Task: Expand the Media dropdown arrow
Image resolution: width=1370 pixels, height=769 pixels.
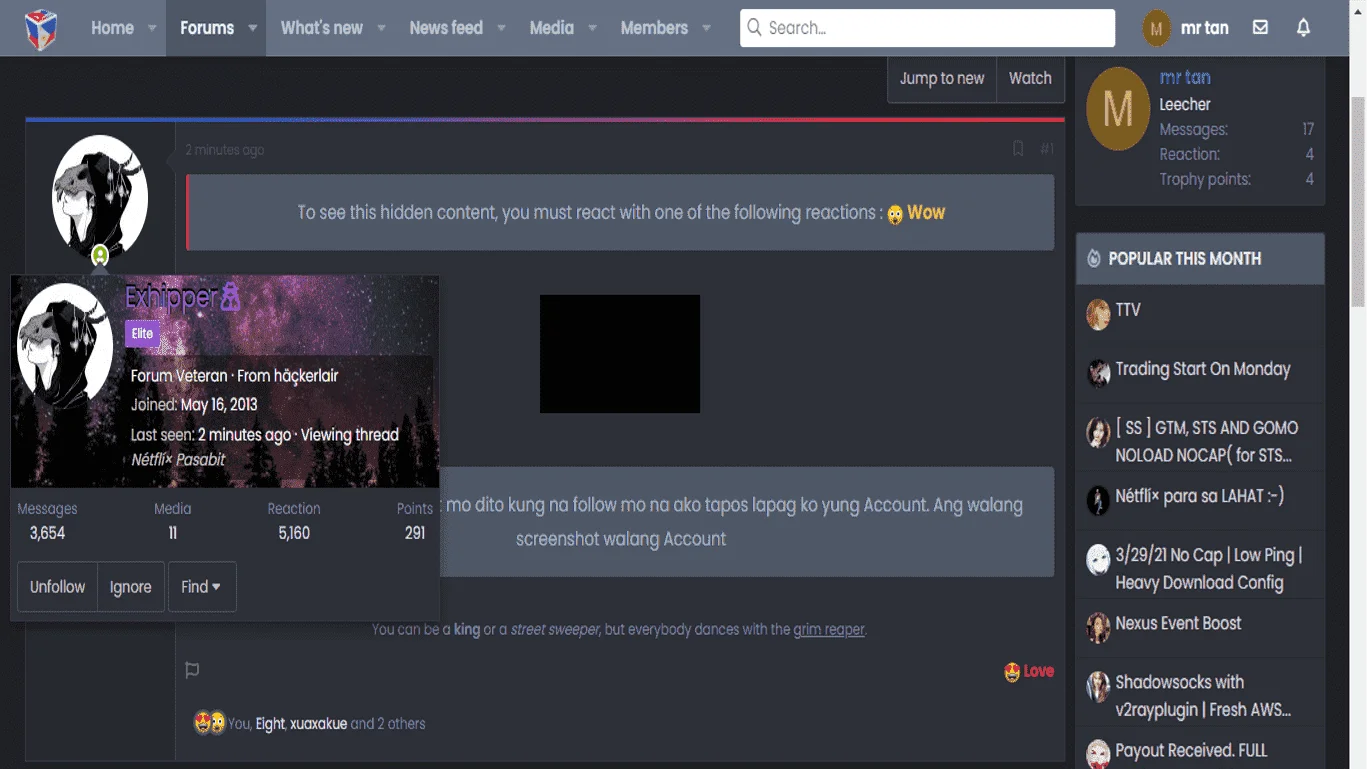Action: [592, 28]
